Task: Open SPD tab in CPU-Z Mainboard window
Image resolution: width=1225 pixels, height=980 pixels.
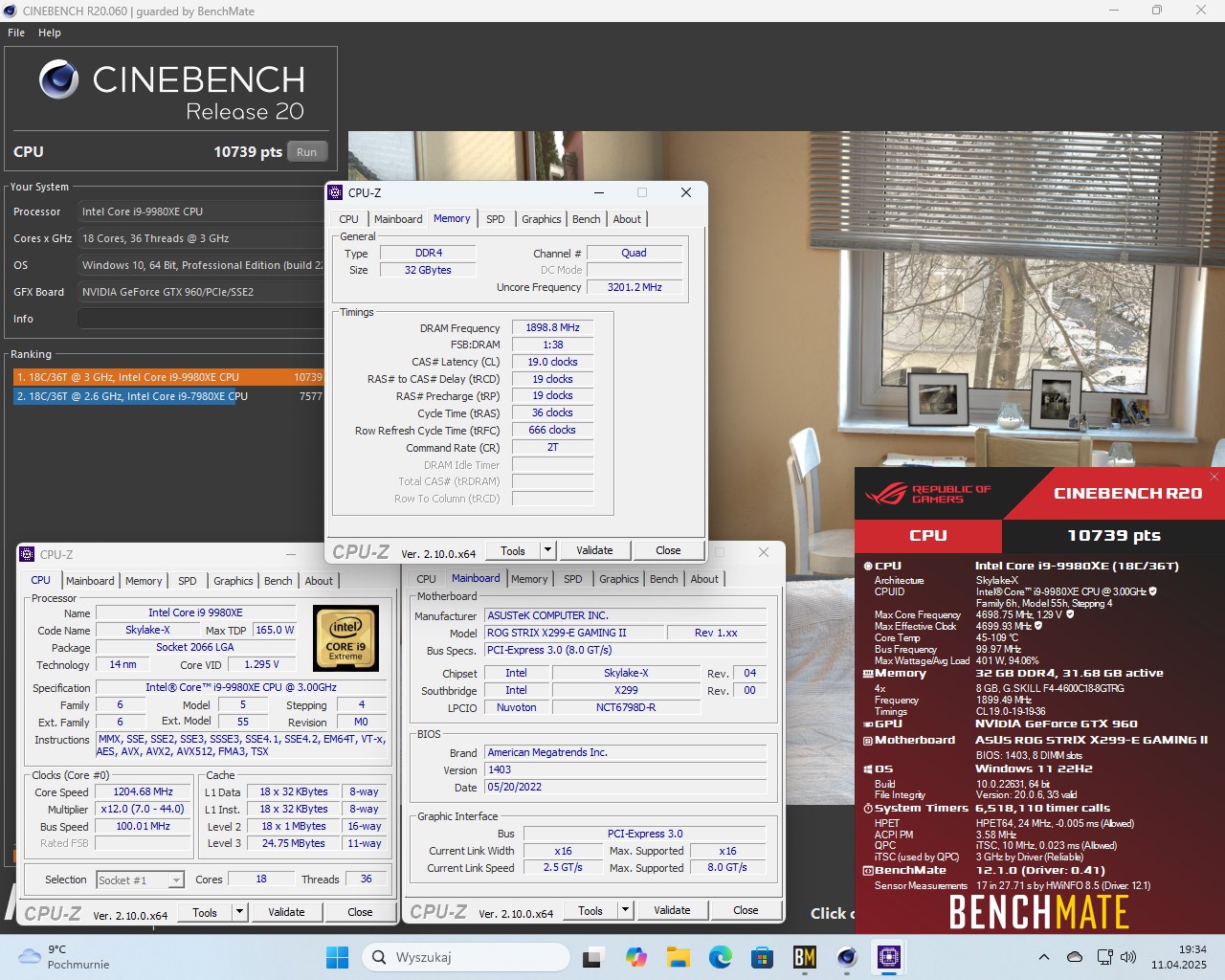Action: click(572, 579)
